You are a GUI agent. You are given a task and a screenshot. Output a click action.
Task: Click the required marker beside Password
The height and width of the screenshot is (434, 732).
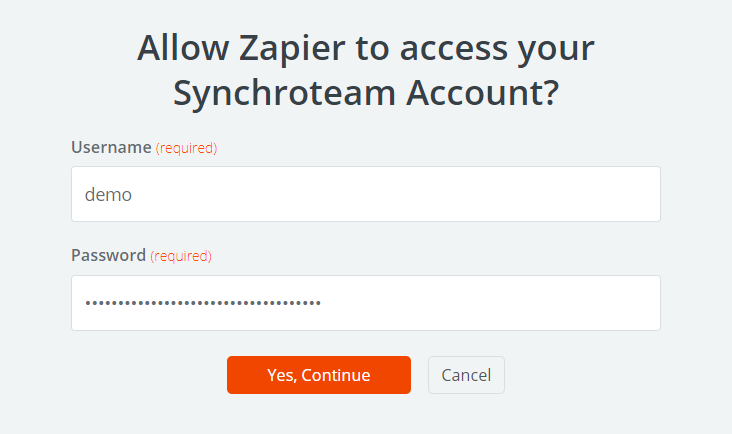181,256
